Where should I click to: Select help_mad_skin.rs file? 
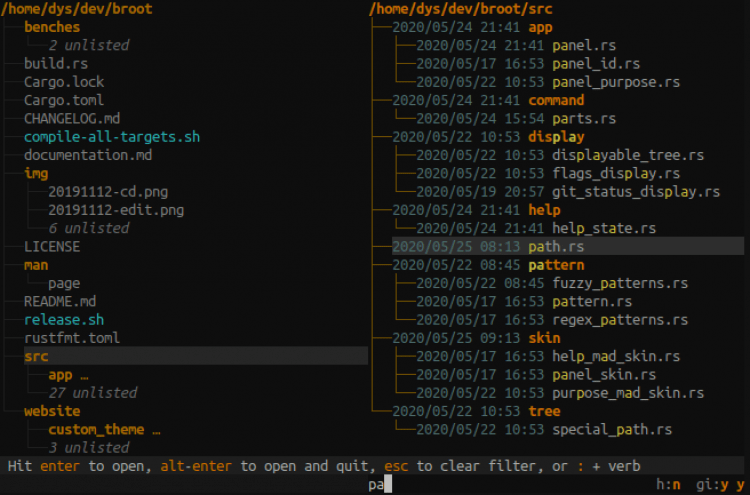point(616,356)
